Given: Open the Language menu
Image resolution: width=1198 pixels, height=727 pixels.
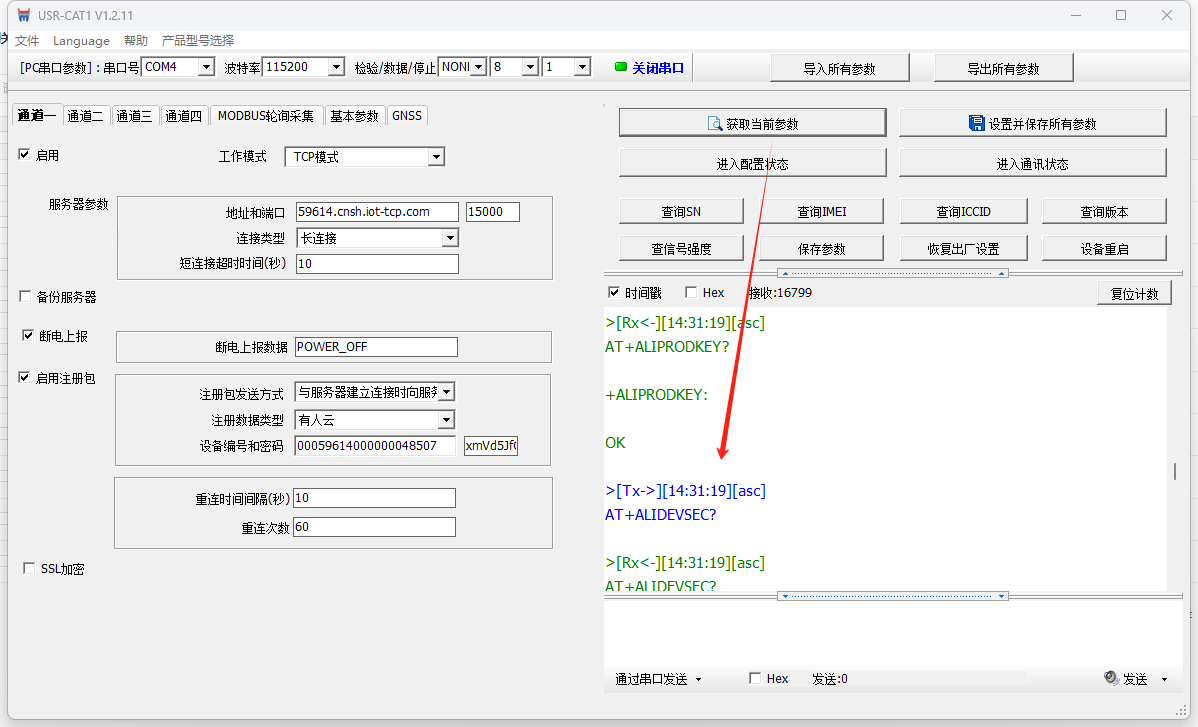Looking at the screenshot, I should 81,40.
